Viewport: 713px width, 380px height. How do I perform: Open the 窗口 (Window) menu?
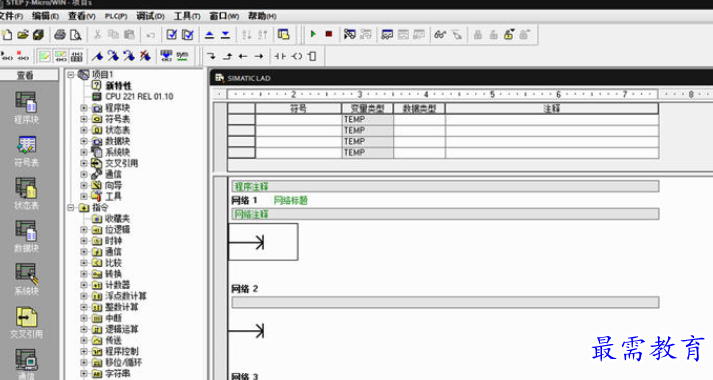[x=224, y=16]
